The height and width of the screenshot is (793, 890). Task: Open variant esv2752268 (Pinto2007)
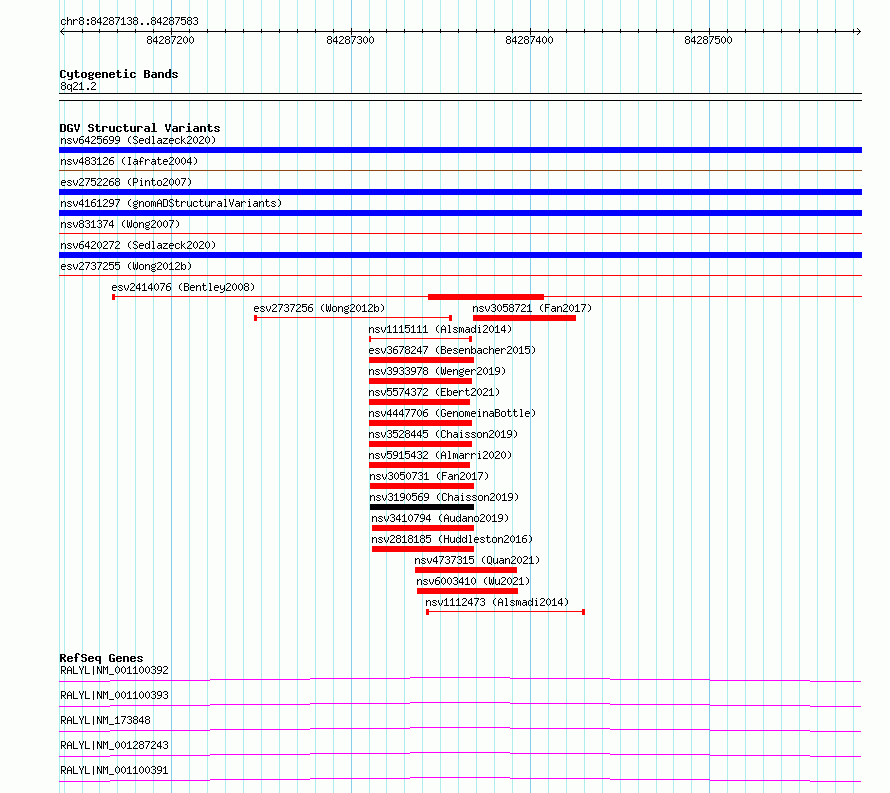point(126,182)
